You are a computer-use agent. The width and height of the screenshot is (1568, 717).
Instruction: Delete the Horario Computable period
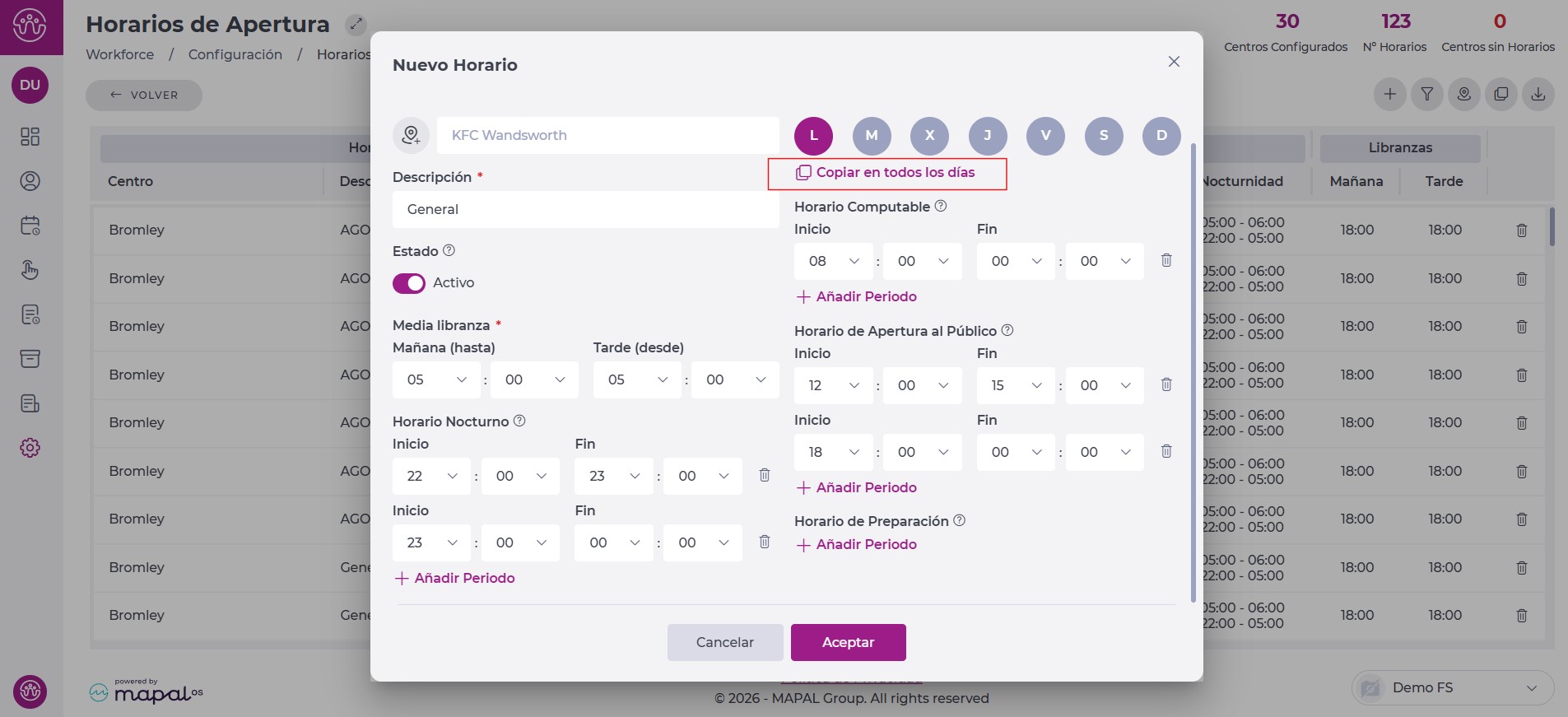coord(1166,260)
